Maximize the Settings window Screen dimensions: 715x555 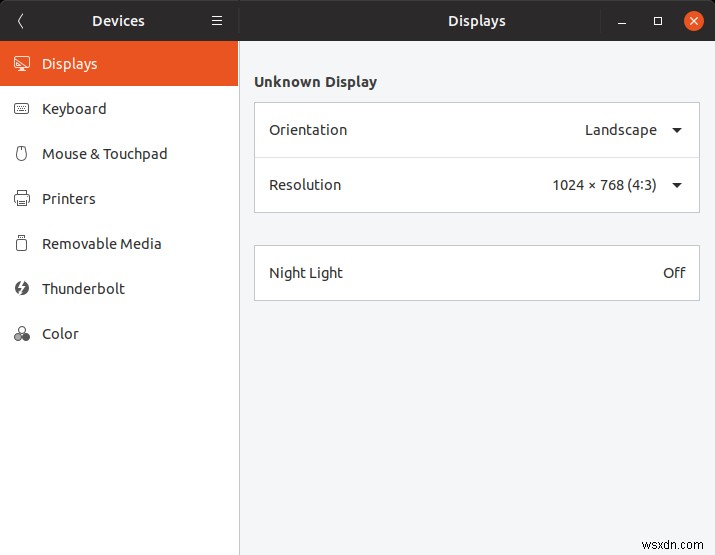pos(658,21)
